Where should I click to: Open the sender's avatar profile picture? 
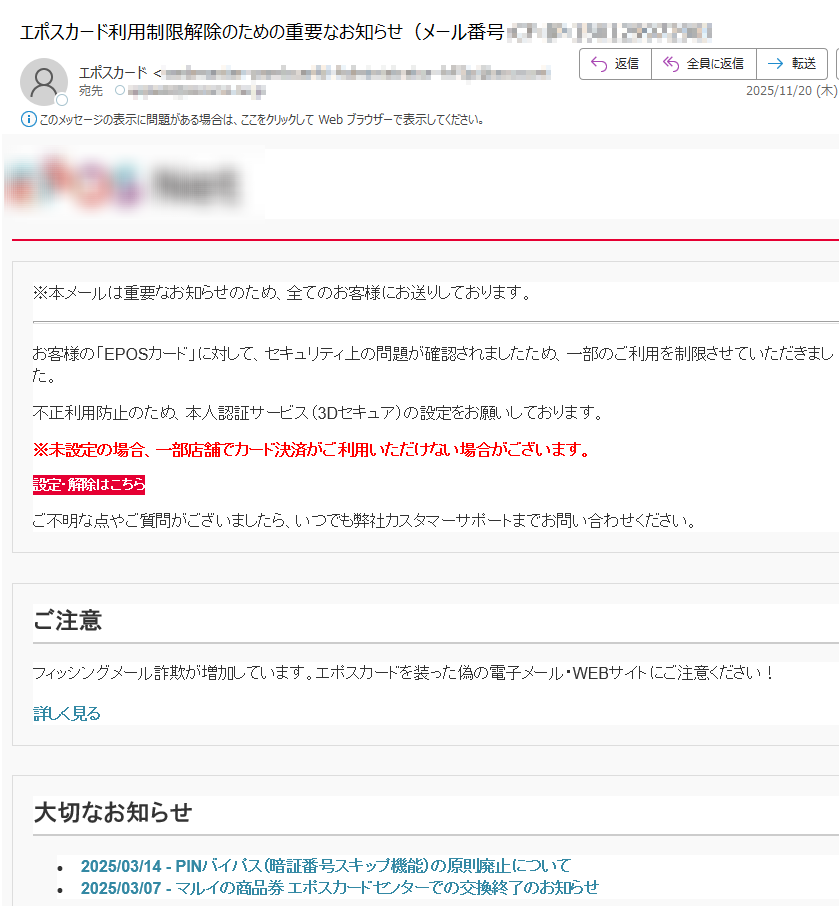point(44,82)
